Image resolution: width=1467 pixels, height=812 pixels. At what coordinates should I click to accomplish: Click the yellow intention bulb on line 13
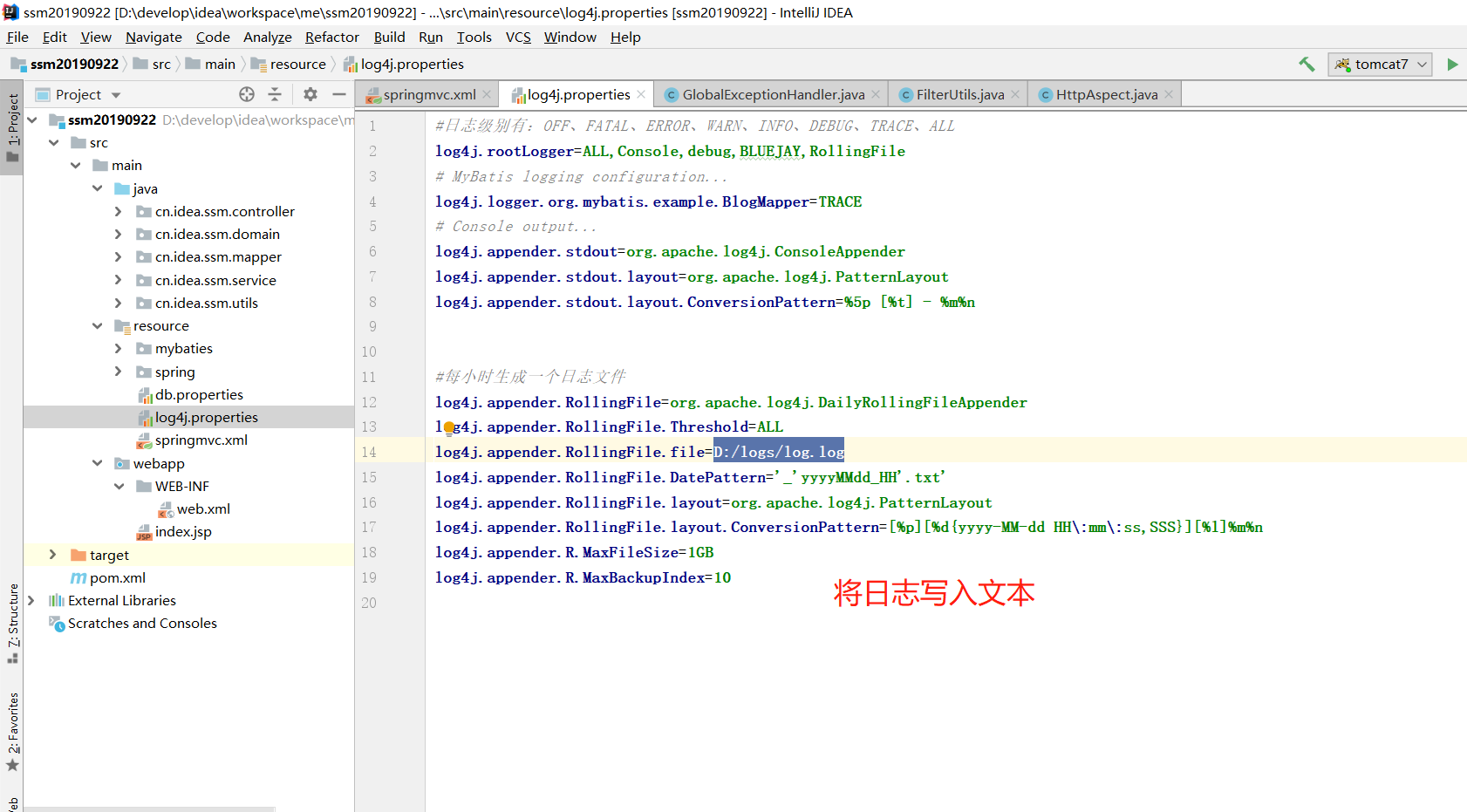[x=449, y=427]
